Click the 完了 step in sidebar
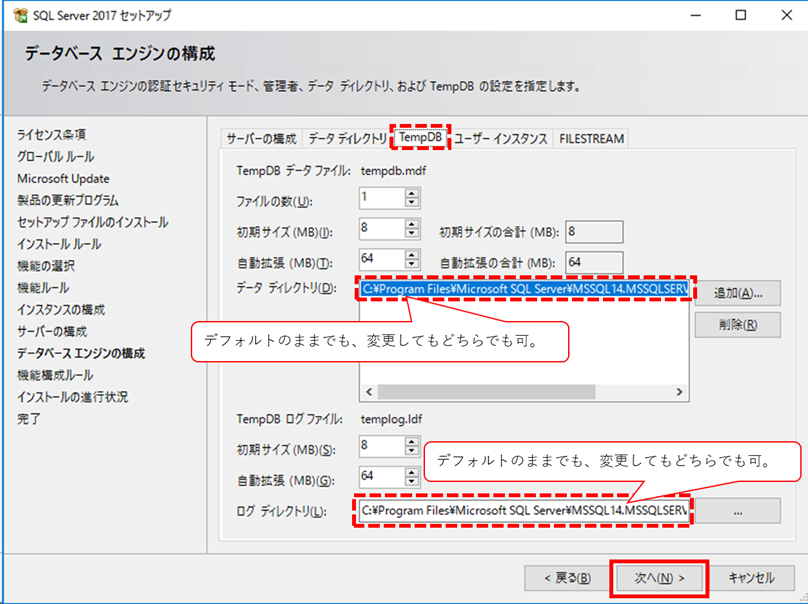The height and width of the screenshot is (604, 808). [29, 419]
